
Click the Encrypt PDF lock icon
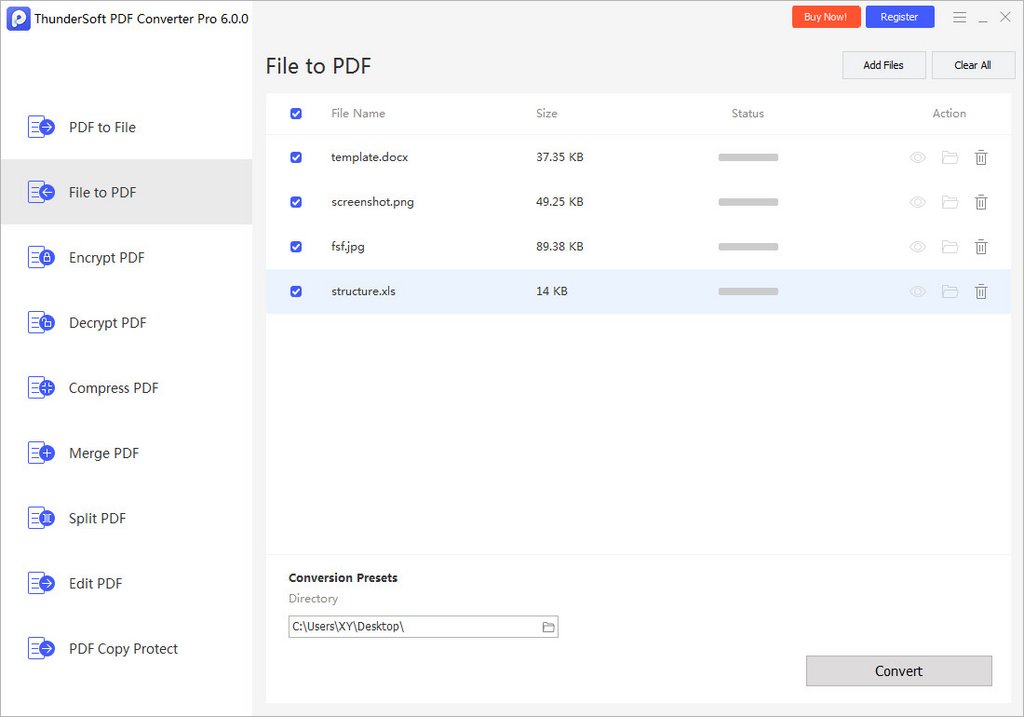[41, 257]
